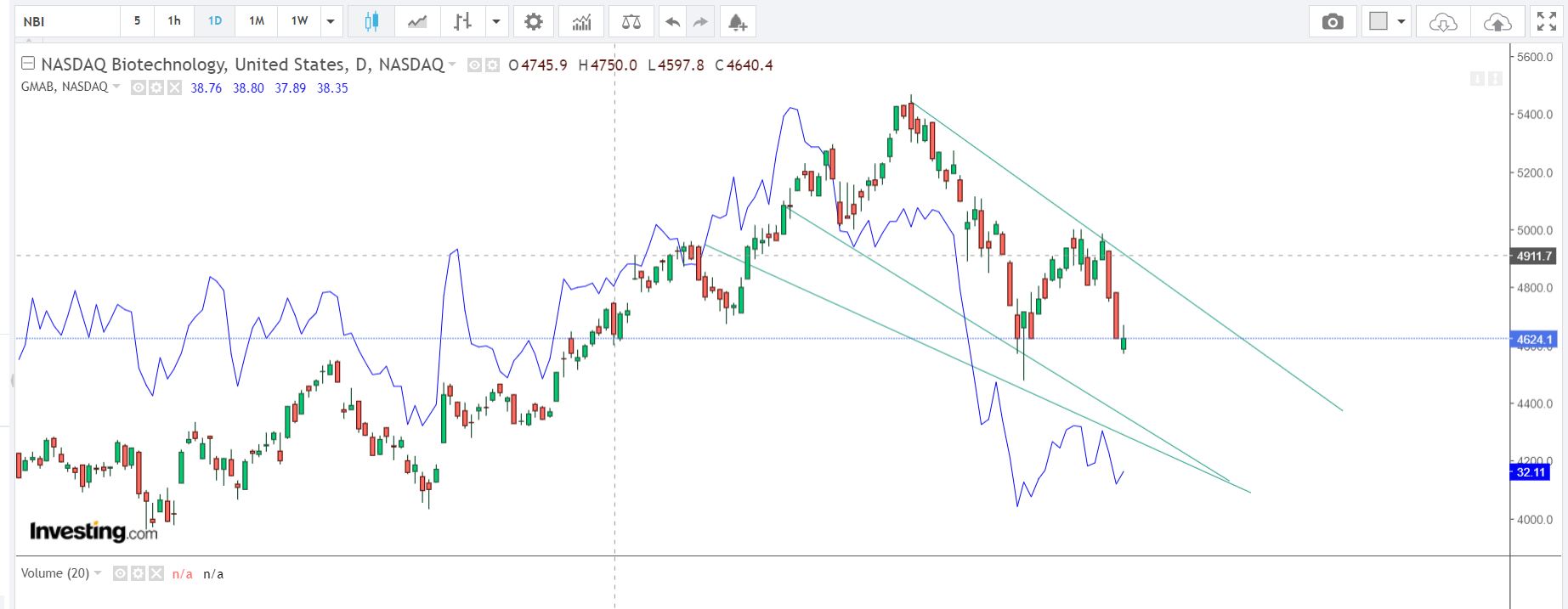
Task: Open the bar style dropdown arrow
Action: pos(495,21)
